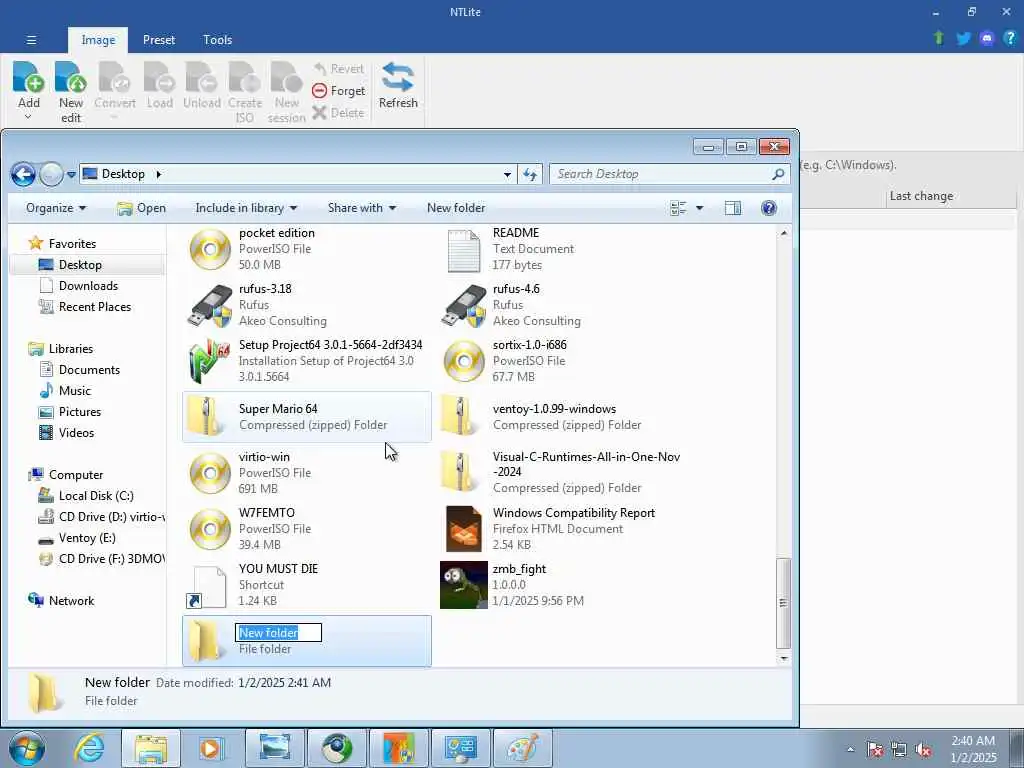Viewport: 1024px width, 768px height.
Task: Select Favorites in navigation pane
Action: pyautogui.click(x=72, y=244)
